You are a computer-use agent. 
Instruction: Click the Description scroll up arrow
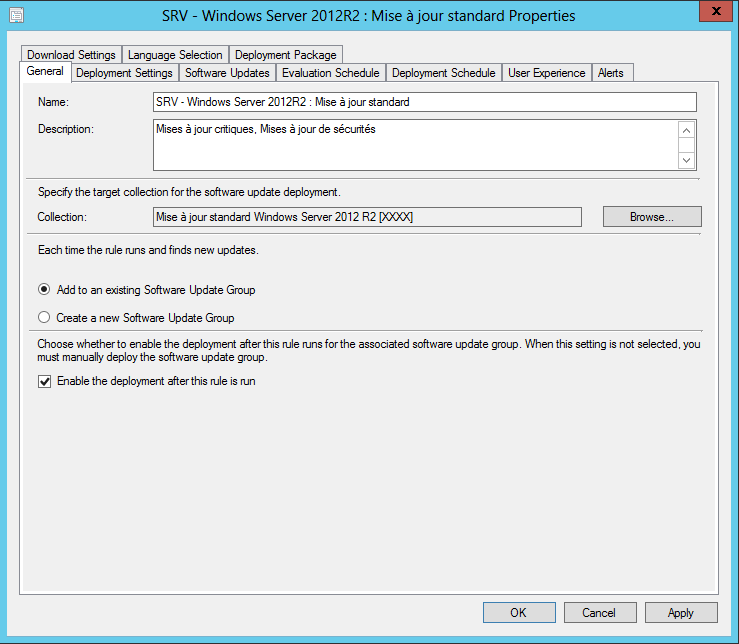(686, 130)
